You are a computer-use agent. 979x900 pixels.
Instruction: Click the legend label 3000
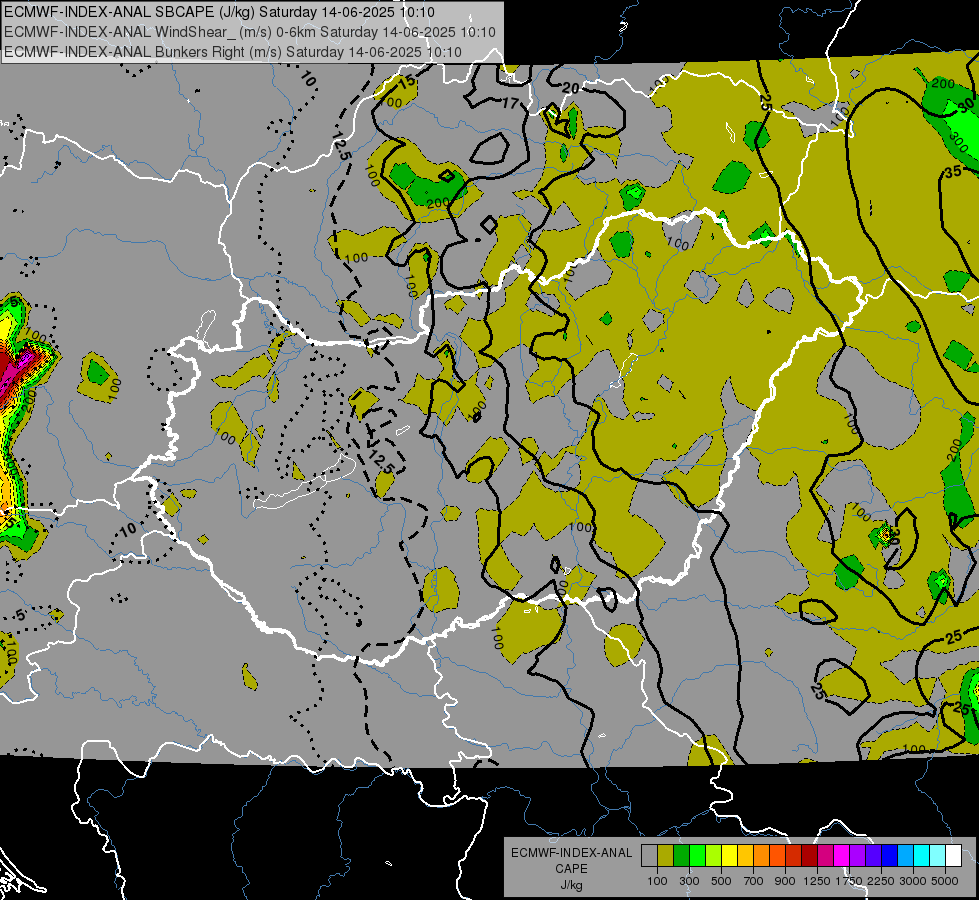(913, 881)
